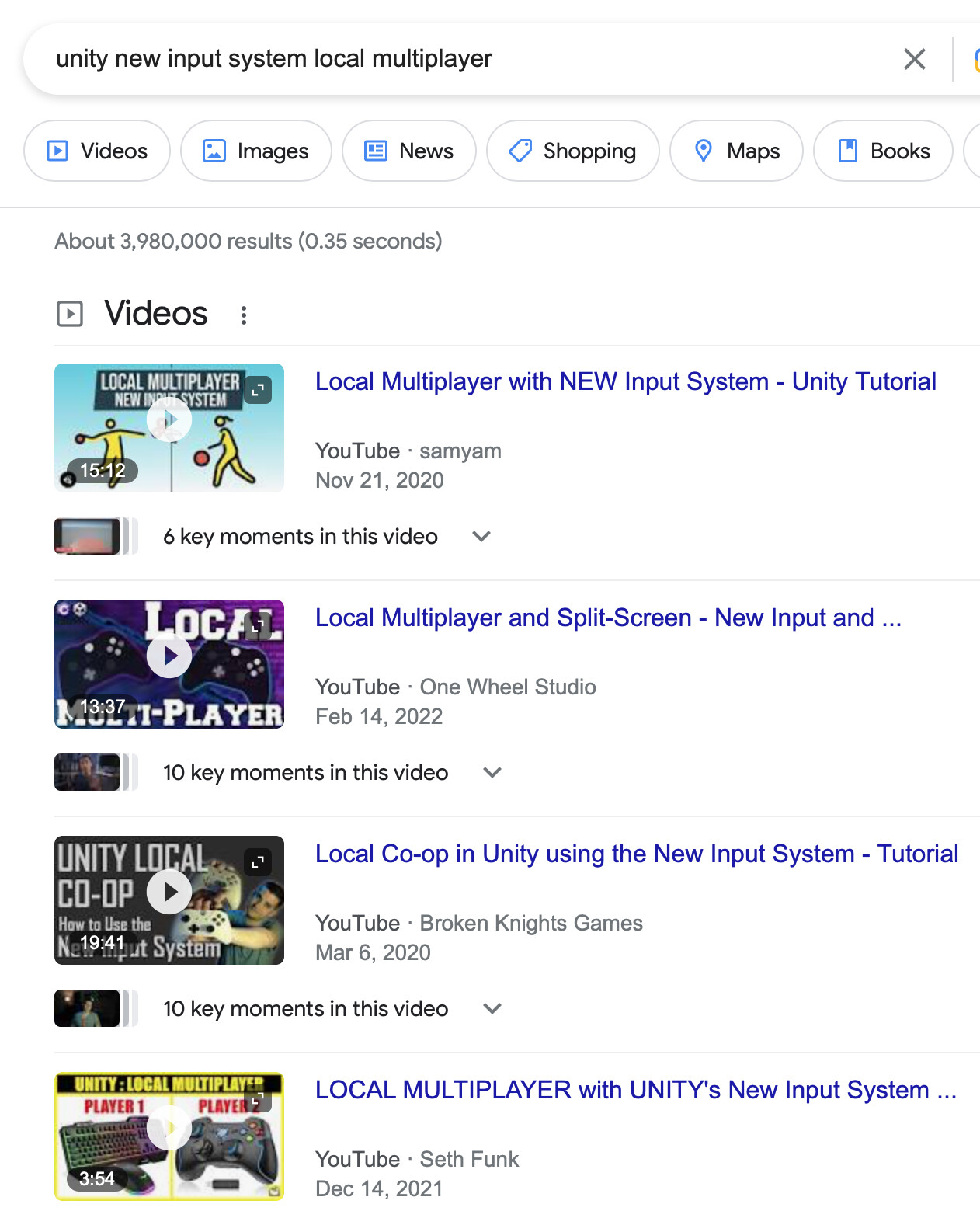Open the Books filter tab

[x=883, y=151]
